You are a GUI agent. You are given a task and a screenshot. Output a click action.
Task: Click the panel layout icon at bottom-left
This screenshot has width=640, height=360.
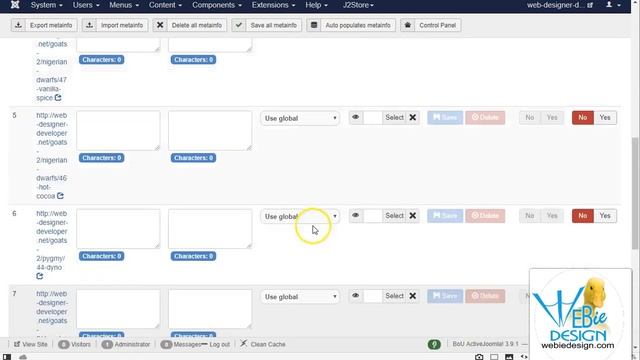coord(7,357)
